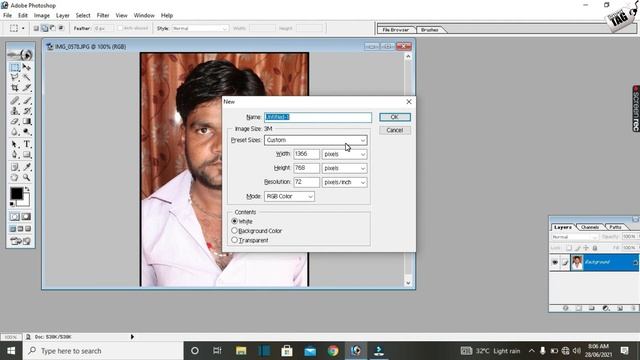Select the Eraser tool
The height and width of the screenshot is (360, 640).
15,121
